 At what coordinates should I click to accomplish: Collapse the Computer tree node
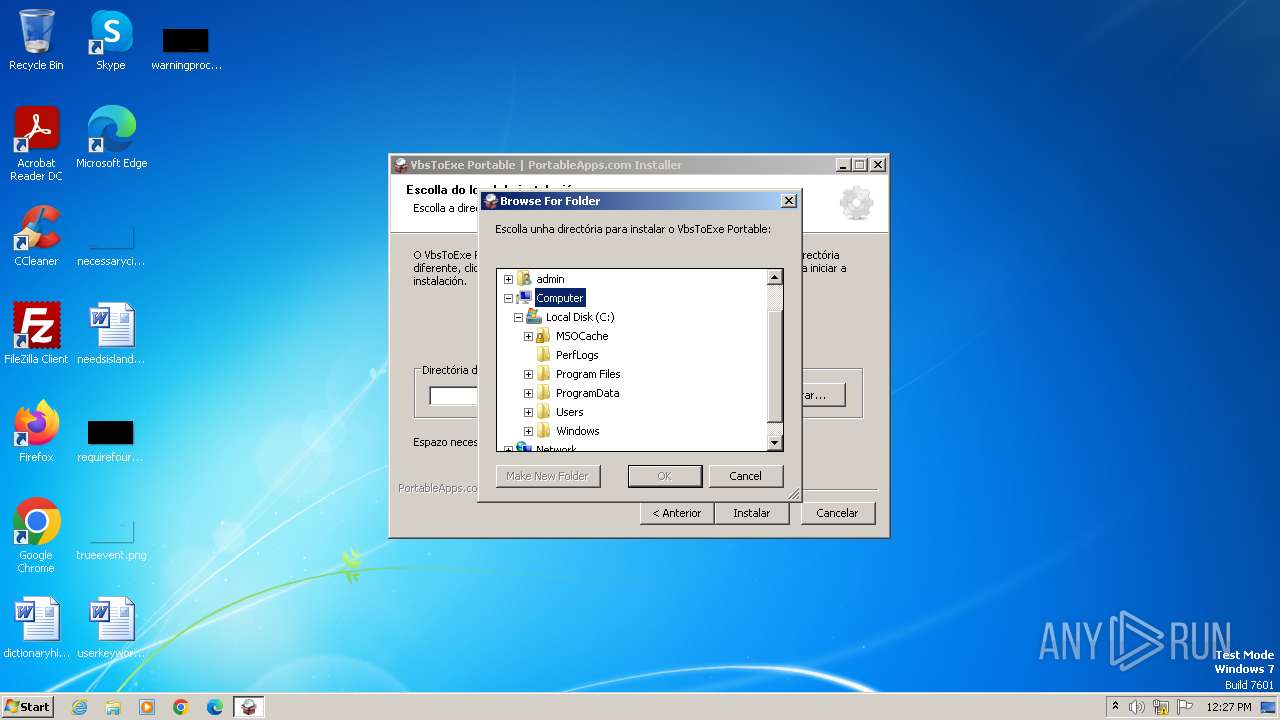pyautogui.click(x=508, y=298)
